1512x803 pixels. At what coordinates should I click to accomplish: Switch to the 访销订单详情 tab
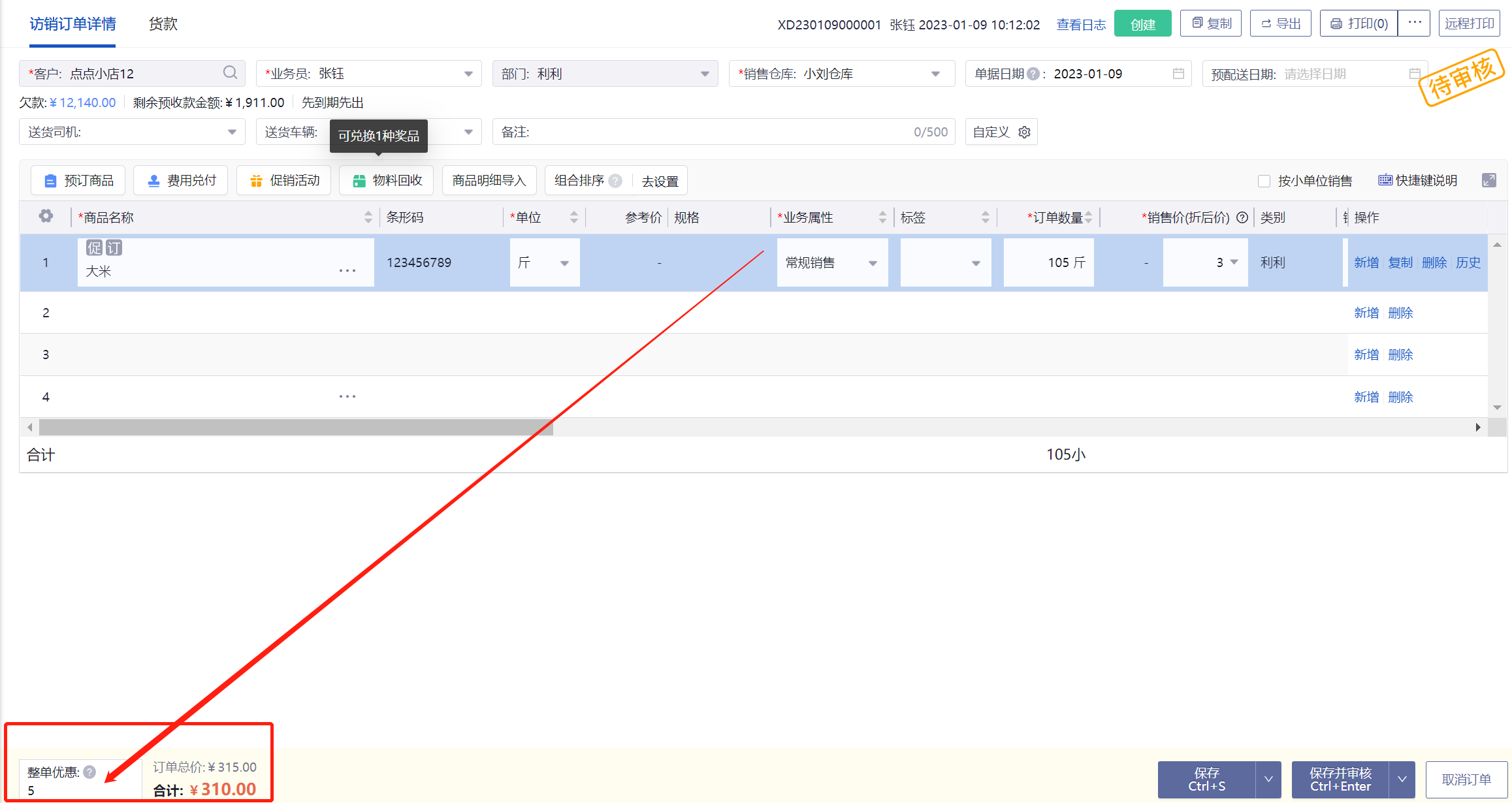point(72,24)
